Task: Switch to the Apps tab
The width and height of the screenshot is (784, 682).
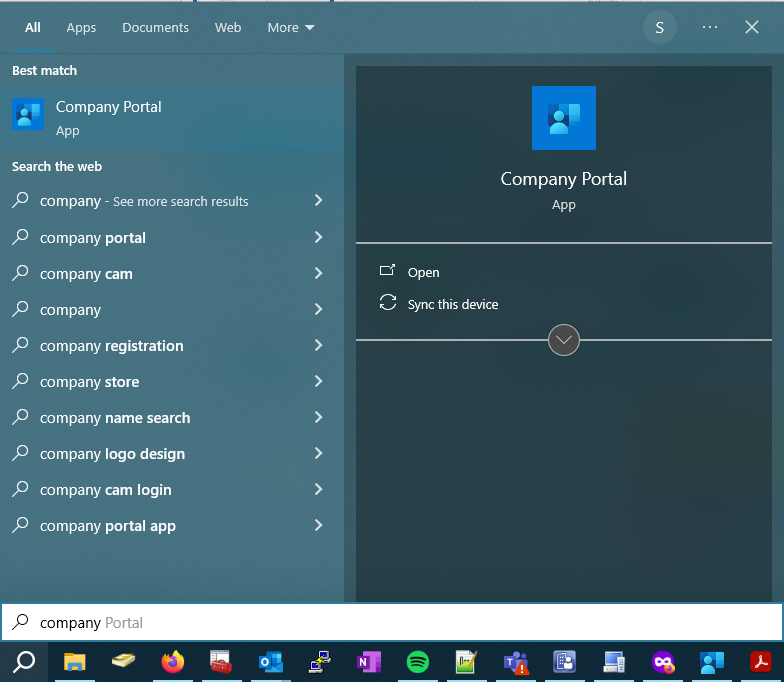Action: 81,28
